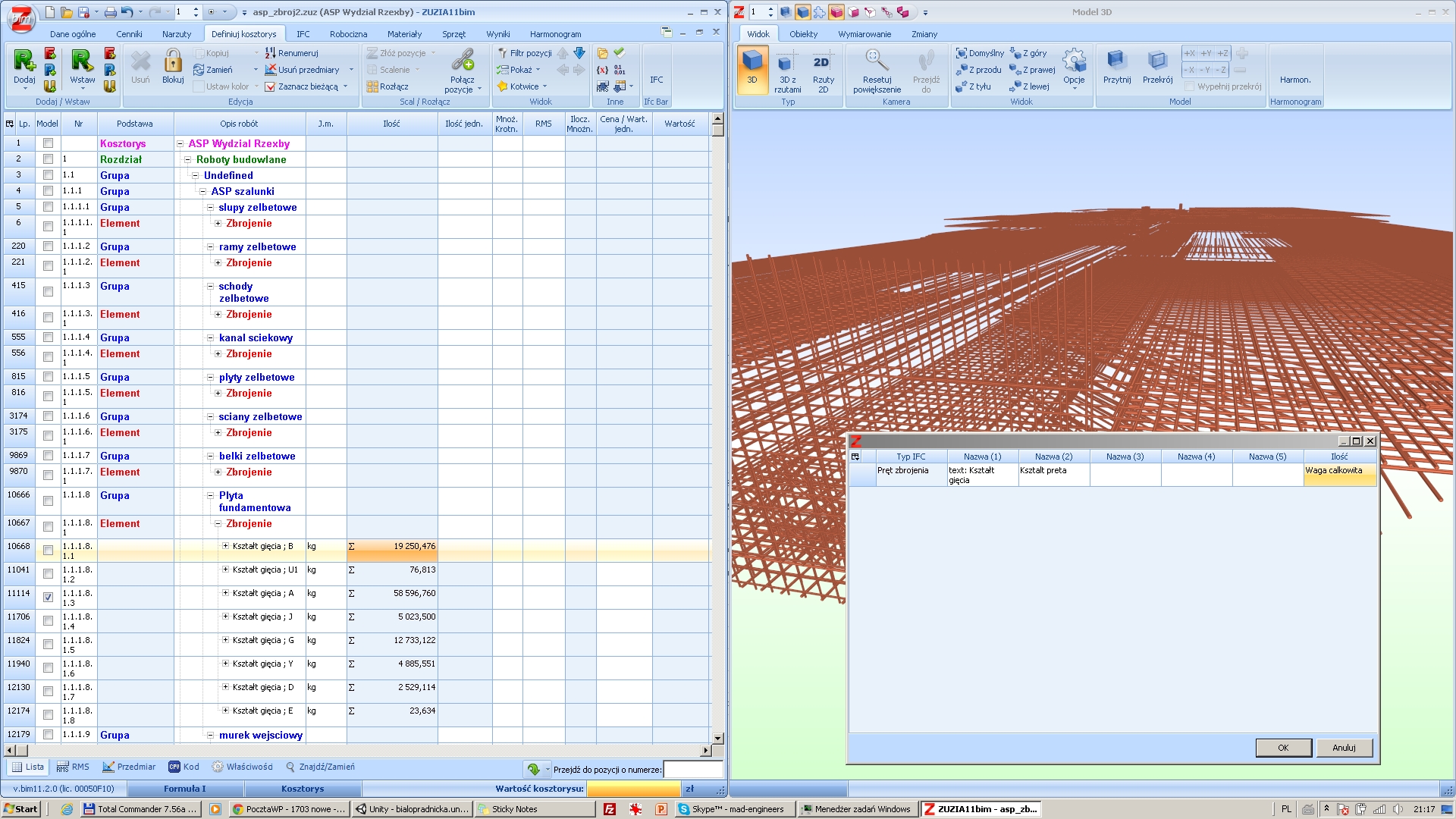
Task: Tick the model checkbox for row 10668
Action: [49, 551]
